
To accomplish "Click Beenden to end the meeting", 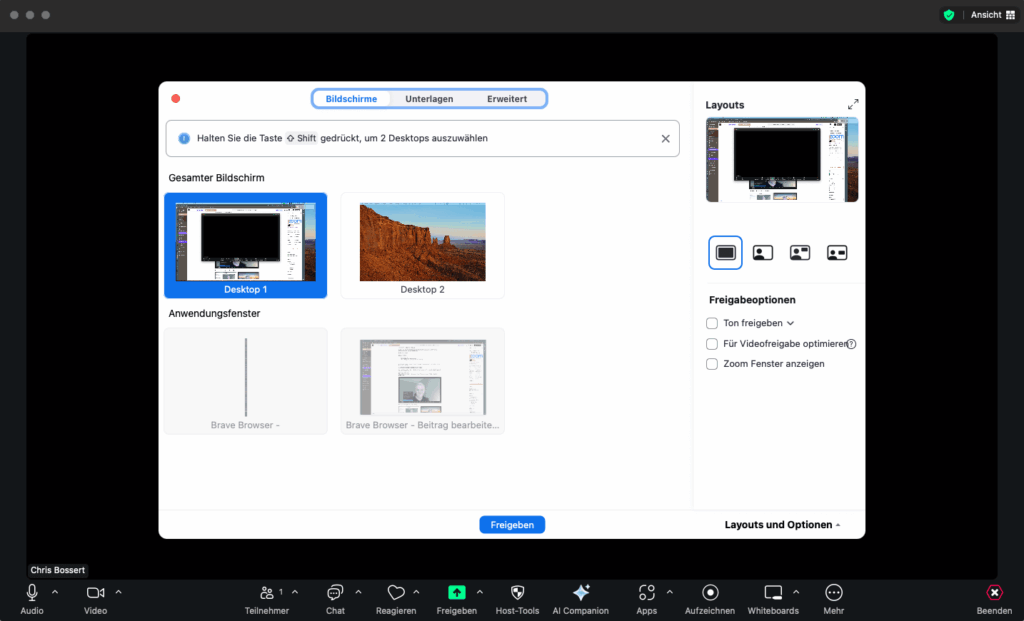I will tap(994, 593).
